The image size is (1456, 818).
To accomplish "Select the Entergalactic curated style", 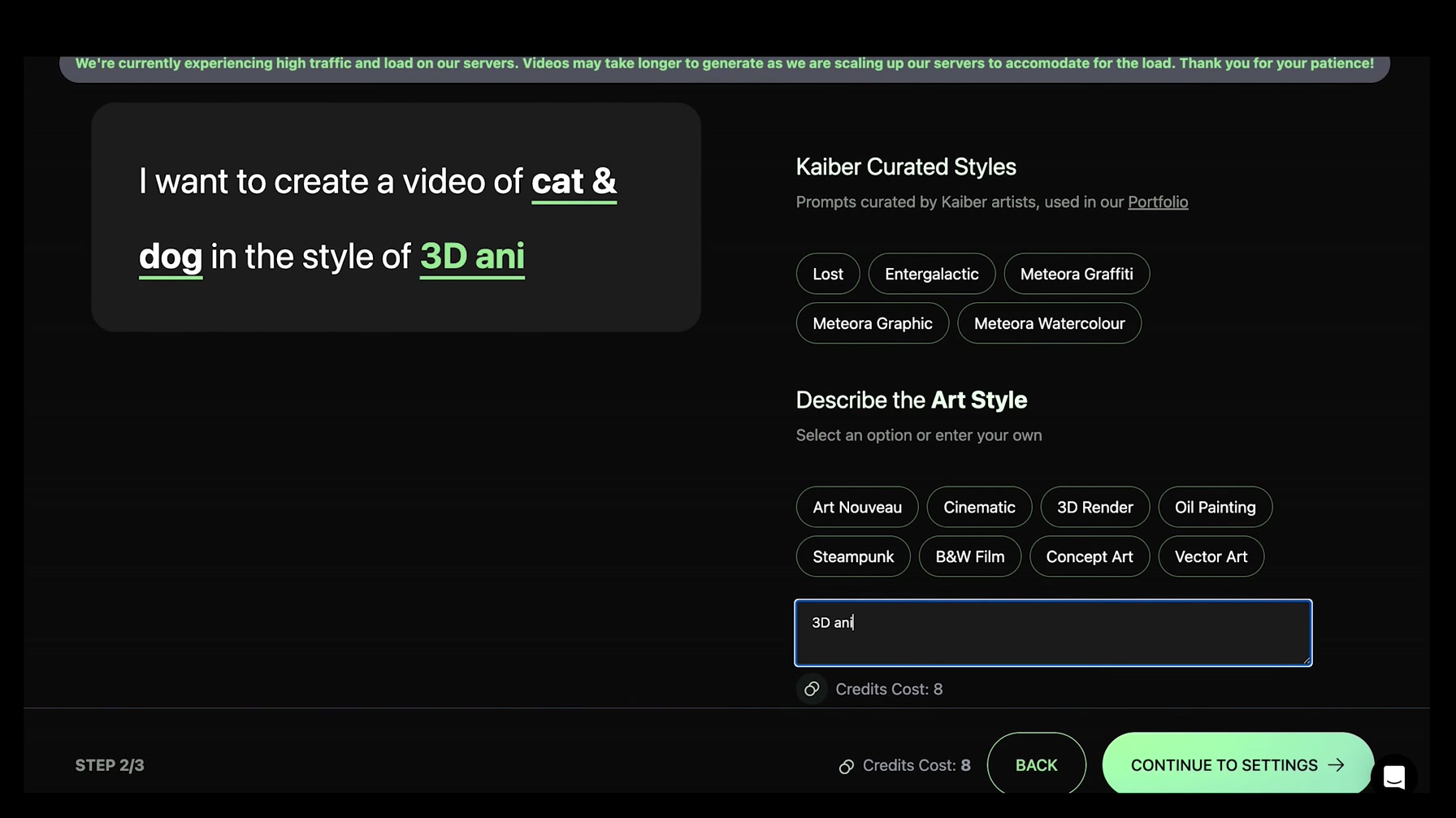I will [x=931, y=274].
